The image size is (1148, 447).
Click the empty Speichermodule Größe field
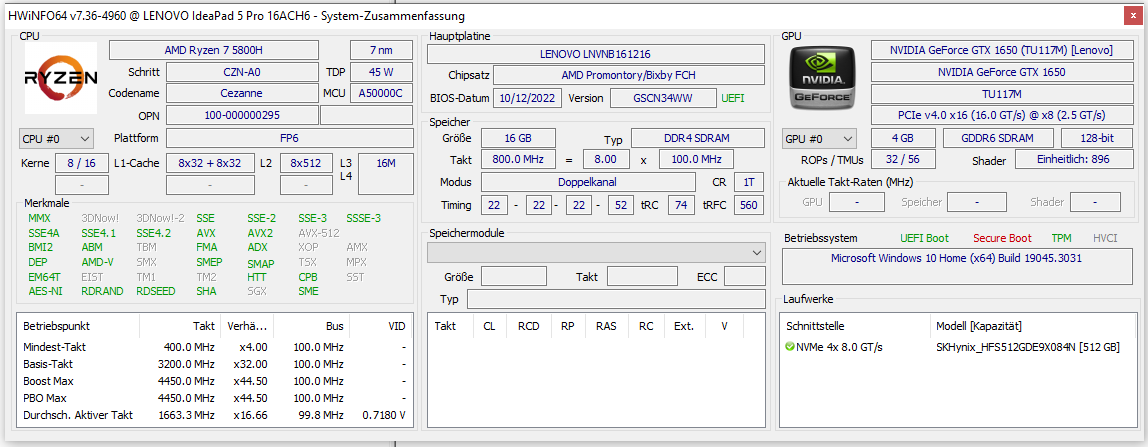pos(513,276)
